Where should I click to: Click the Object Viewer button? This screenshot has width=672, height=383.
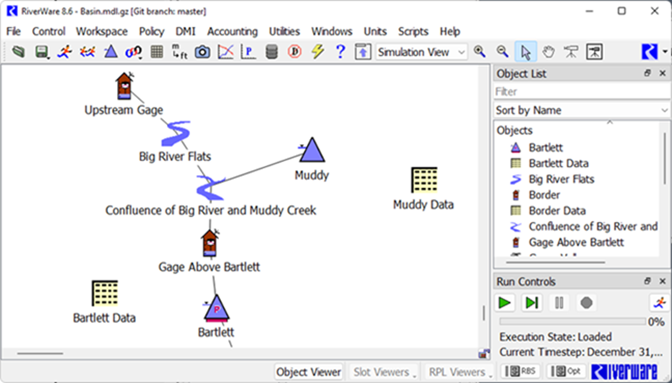[309, 372]
